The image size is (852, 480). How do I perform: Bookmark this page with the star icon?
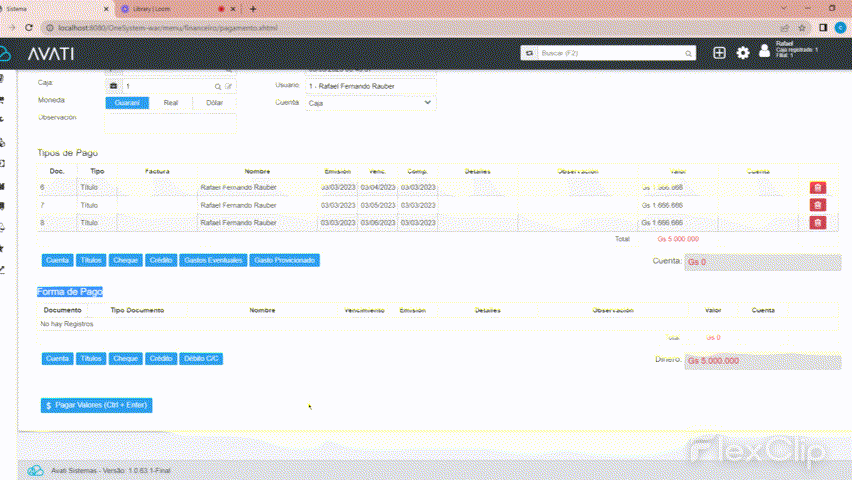(x=802, y=28)
